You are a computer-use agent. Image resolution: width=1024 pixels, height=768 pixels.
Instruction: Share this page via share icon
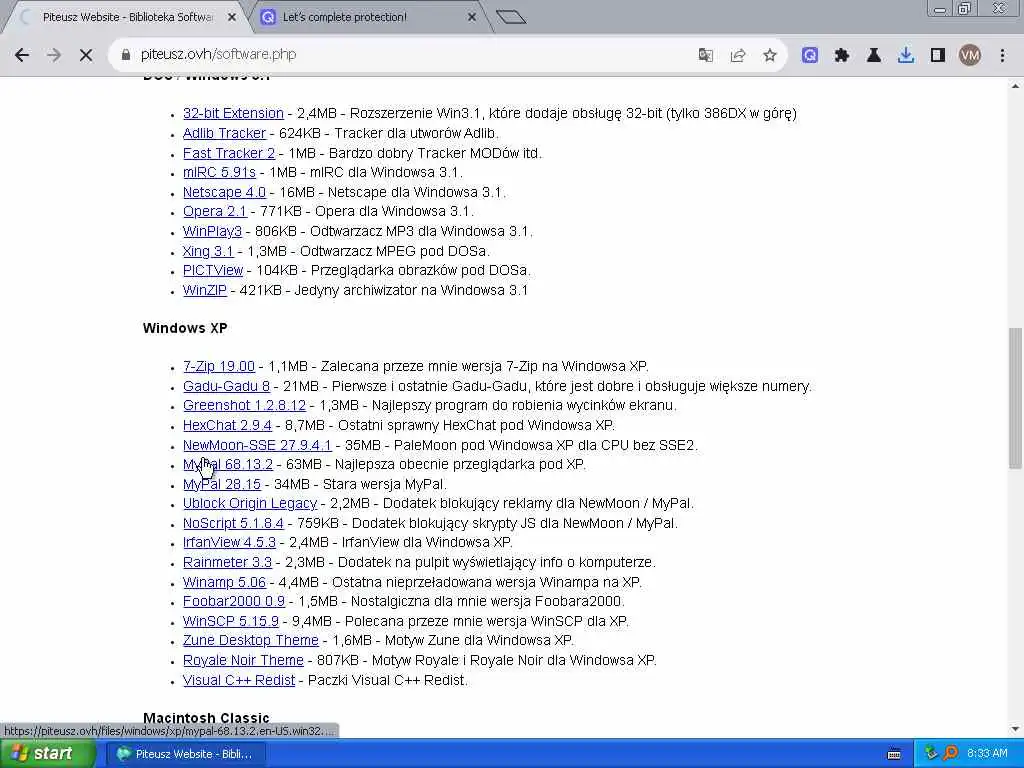point(738,55)
